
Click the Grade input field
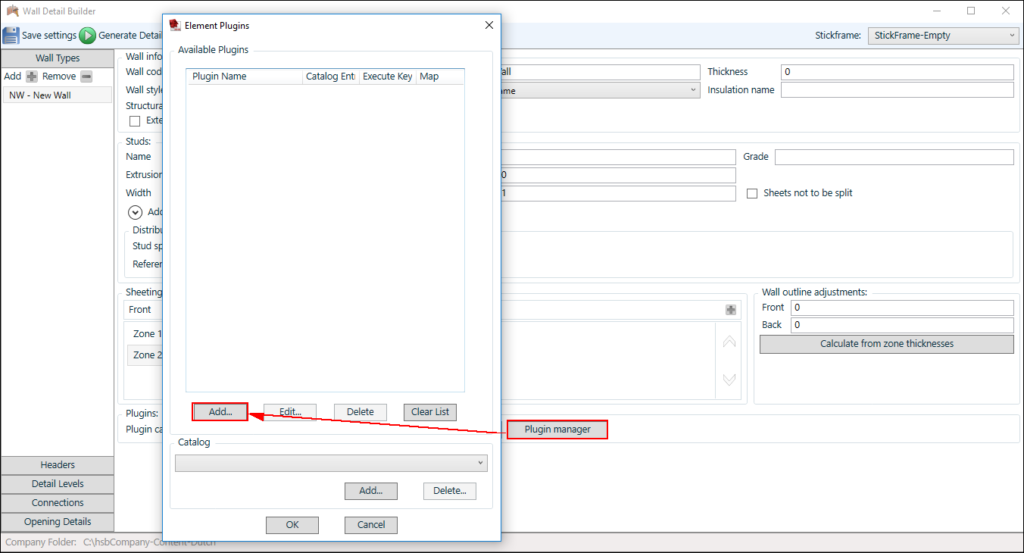[x=893, y=157]
